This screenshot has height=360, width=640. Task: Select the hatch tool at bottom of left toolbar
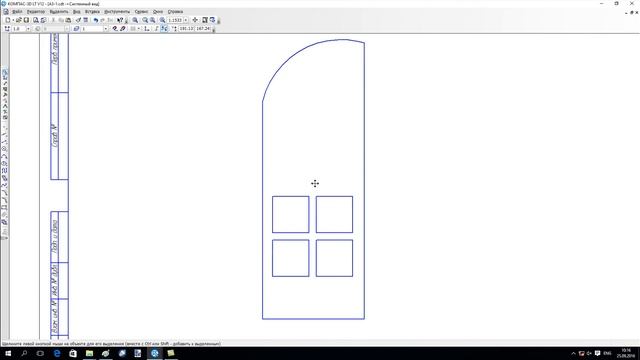coord(5,222)
